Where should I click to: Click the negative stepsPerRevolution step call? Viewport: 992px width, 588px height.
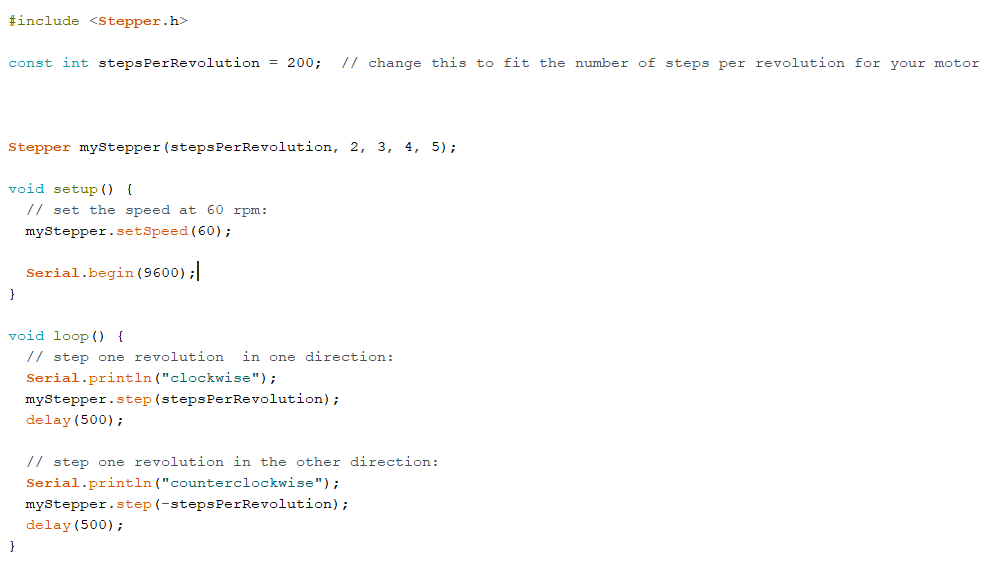187,504
